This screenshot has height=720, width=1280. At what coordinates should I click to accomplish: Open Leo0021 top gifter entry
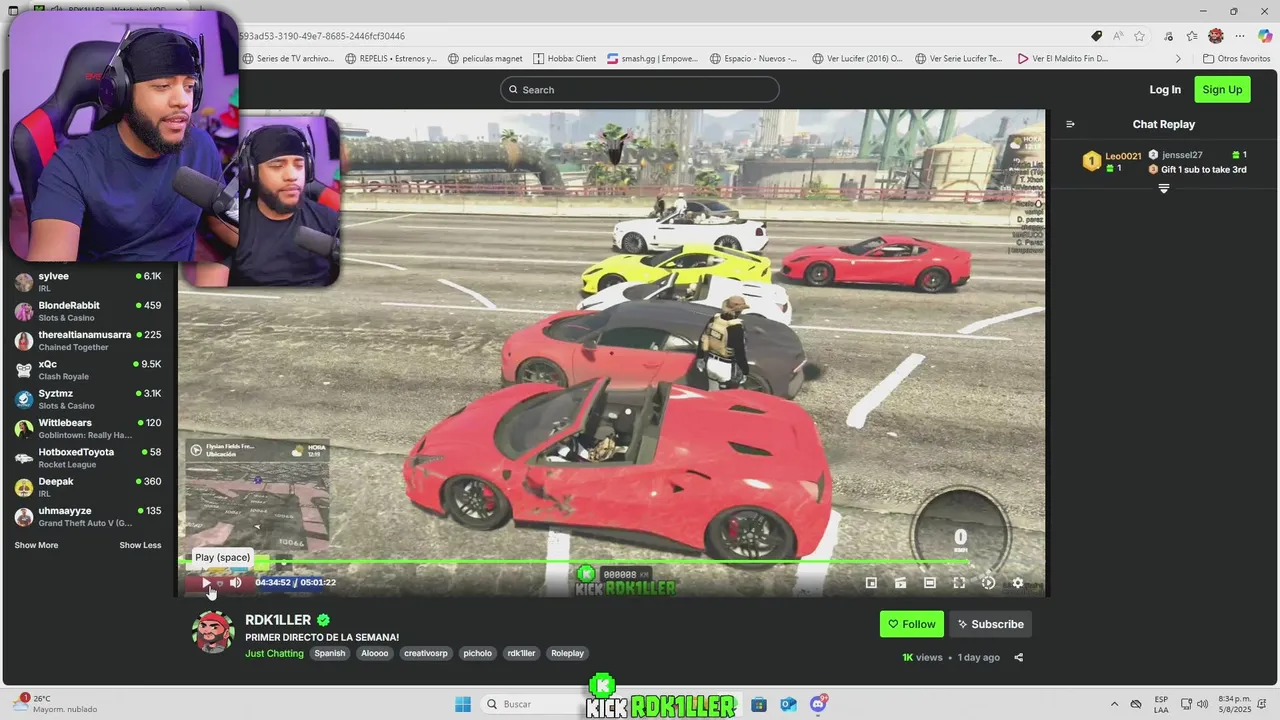click(1112, 161)
